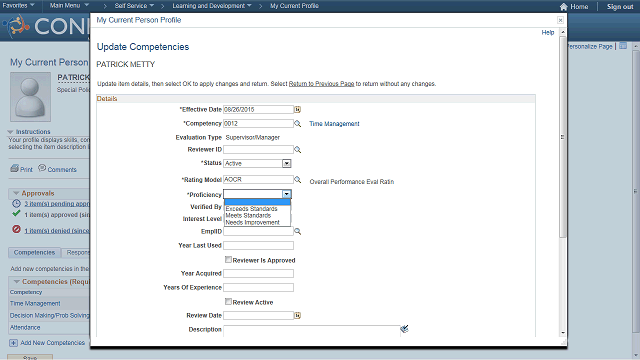Click the Effective Date input field
The height and width of the screenshot is (360, 640).
pos(258,109)
